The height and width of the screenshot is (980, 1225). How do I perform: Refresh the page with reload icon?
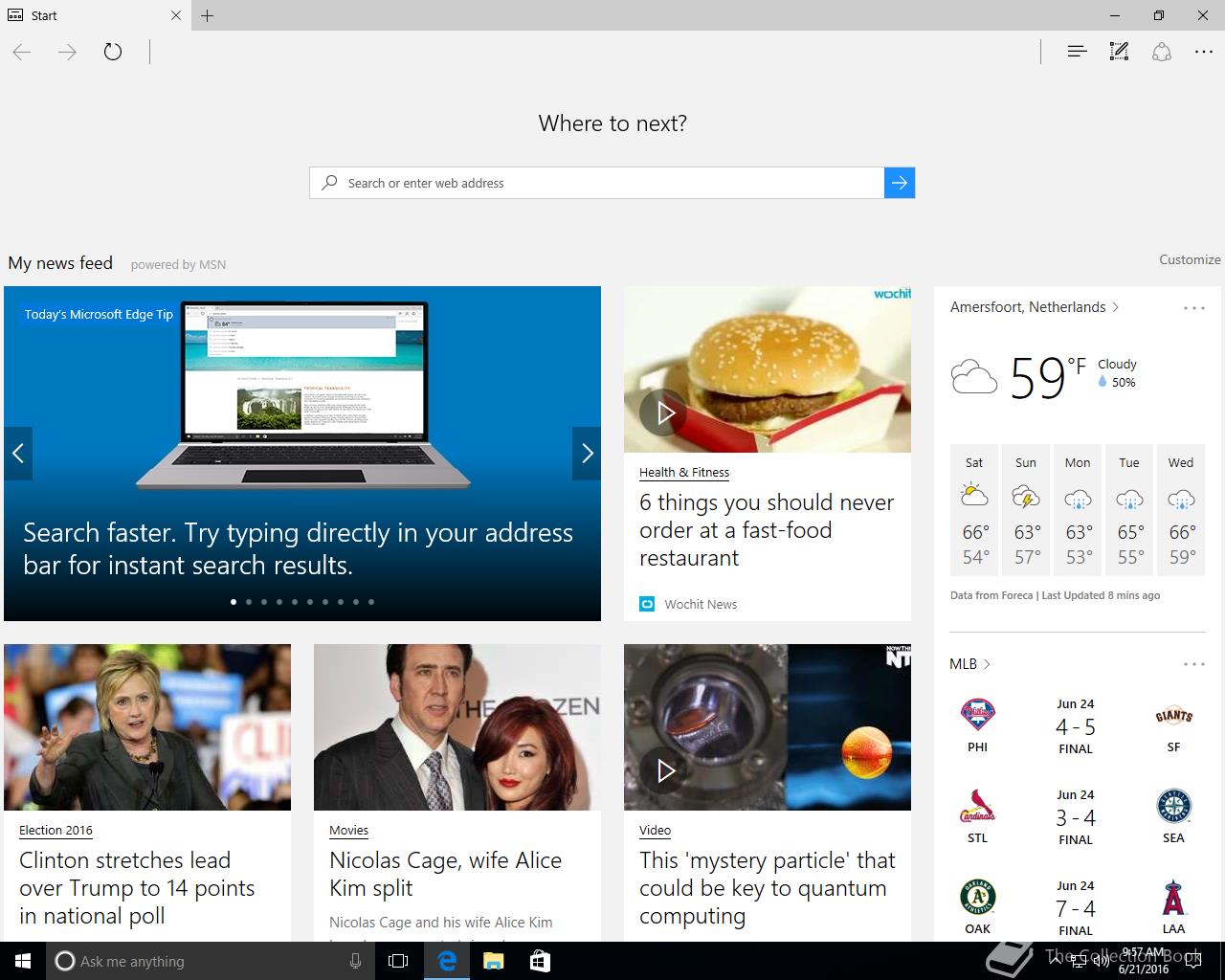click(x=113, y=52)
